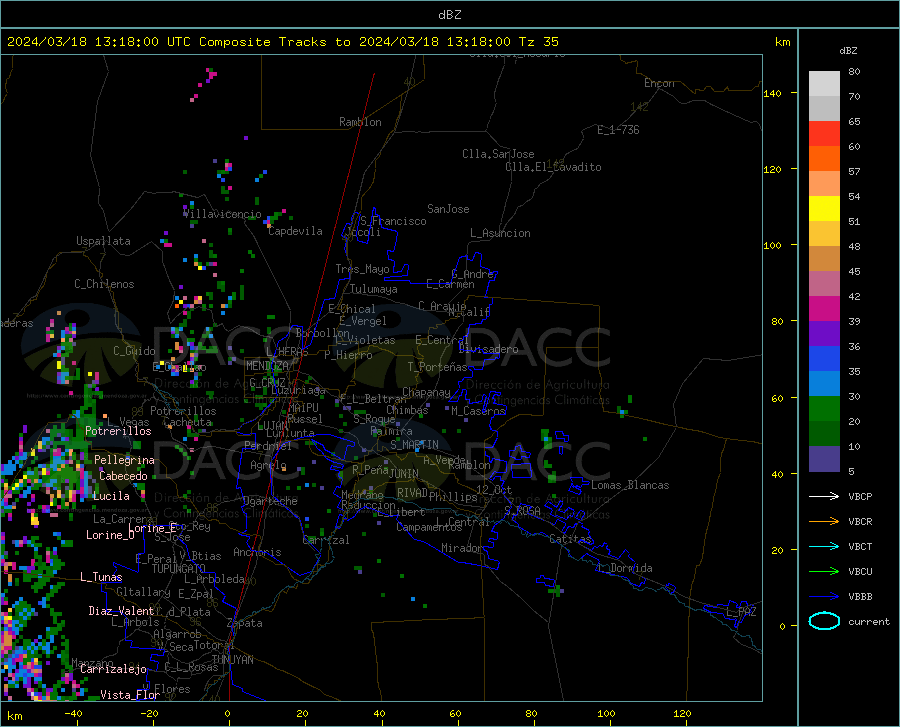Click the TUNUYAN map label
This screenshot has width=900, height=727.
pyautogui.click(x=232, y=660)
